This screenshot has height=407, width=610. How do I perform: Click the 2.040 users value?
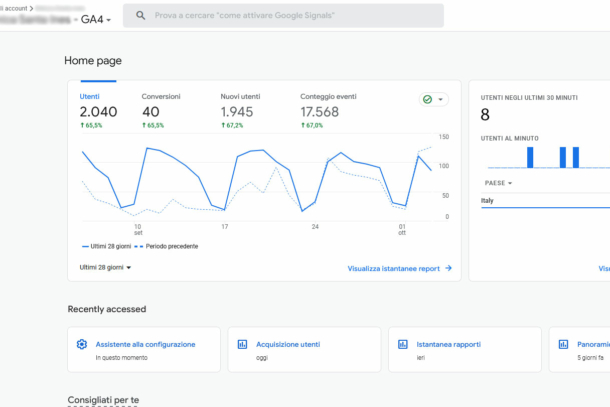point(98,112)
